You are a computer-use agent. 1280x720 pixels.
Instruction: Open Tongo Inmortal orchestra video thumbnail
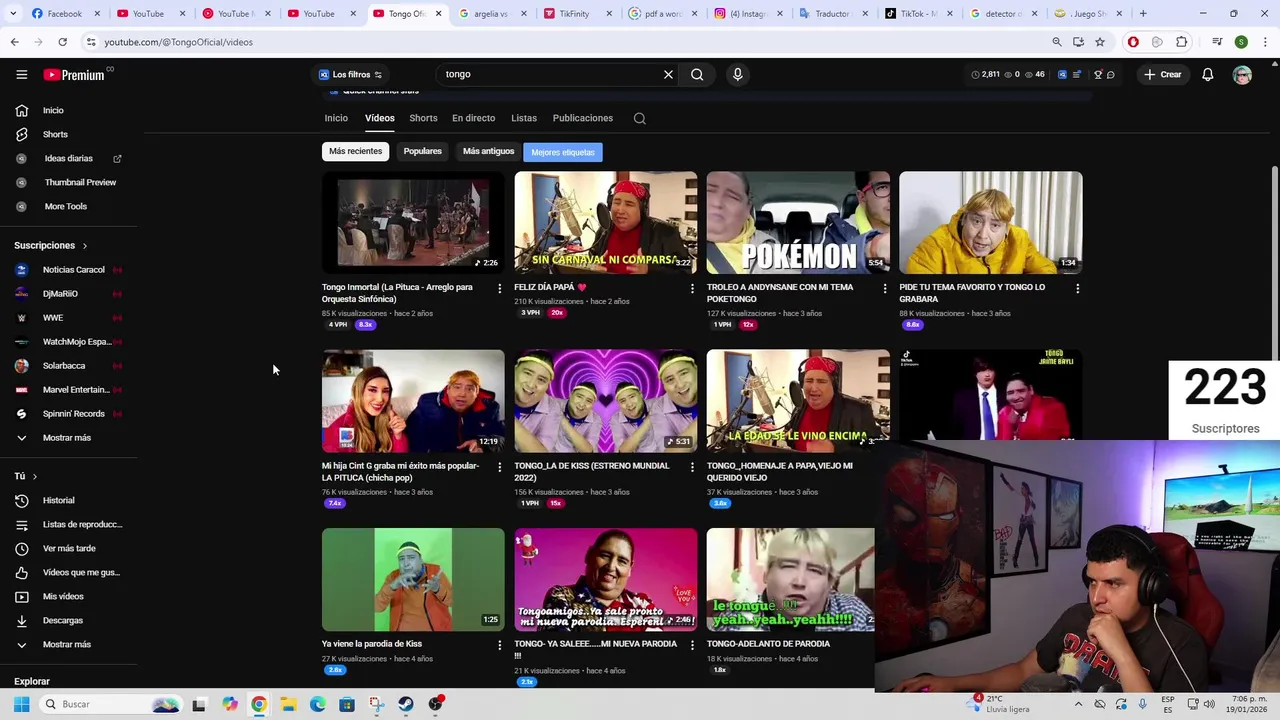[x=413, y=222]
